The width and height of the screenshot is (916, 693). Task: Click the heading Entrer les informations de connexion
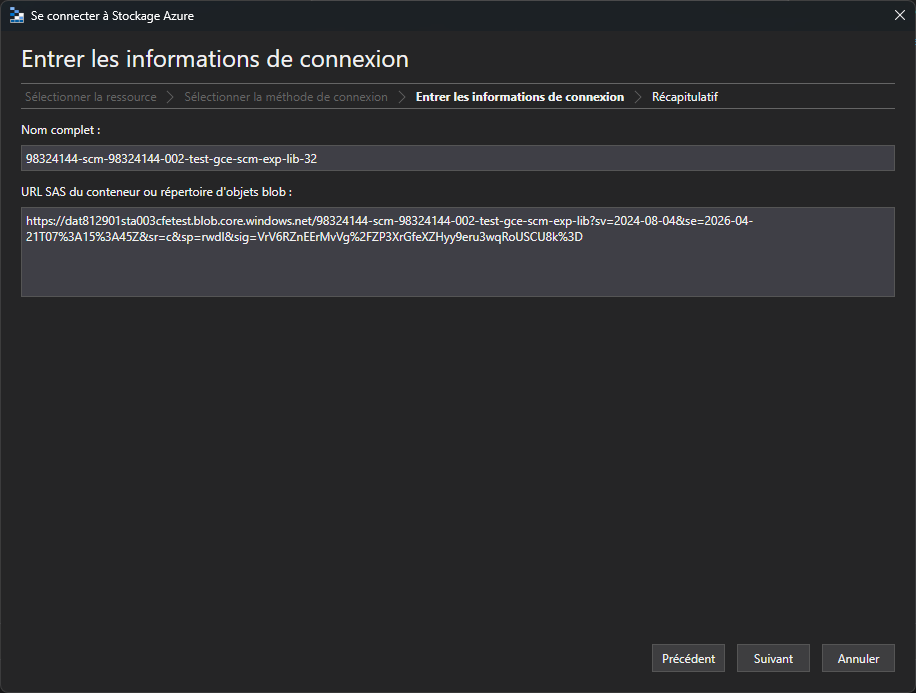215,59
